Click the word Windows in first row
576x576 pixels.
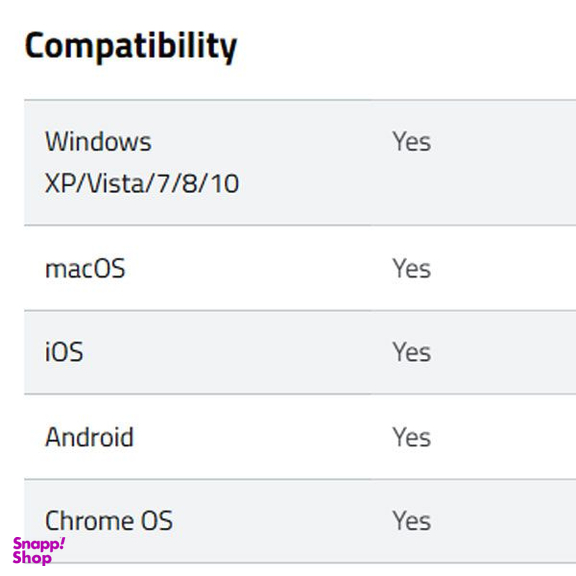(x=98, y=142)
